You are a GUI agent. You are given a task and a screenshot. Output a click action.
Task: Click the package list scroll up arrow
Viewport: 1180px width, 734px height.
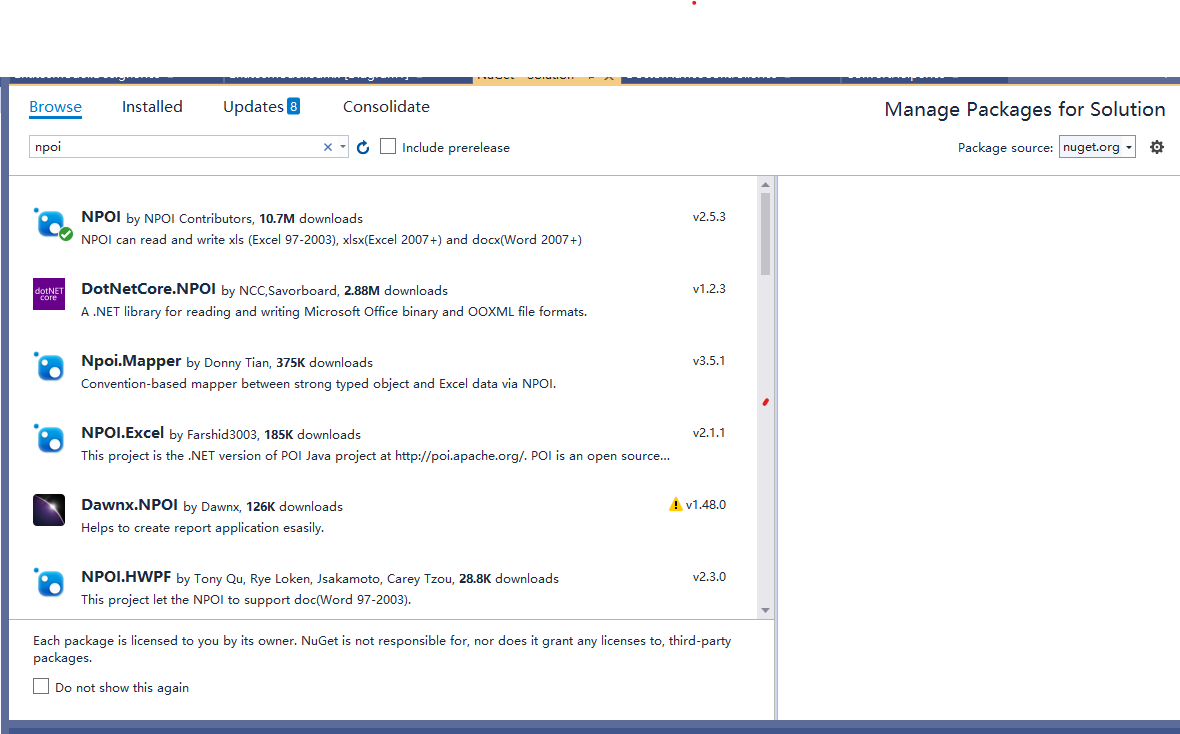(x=765, y=184)
